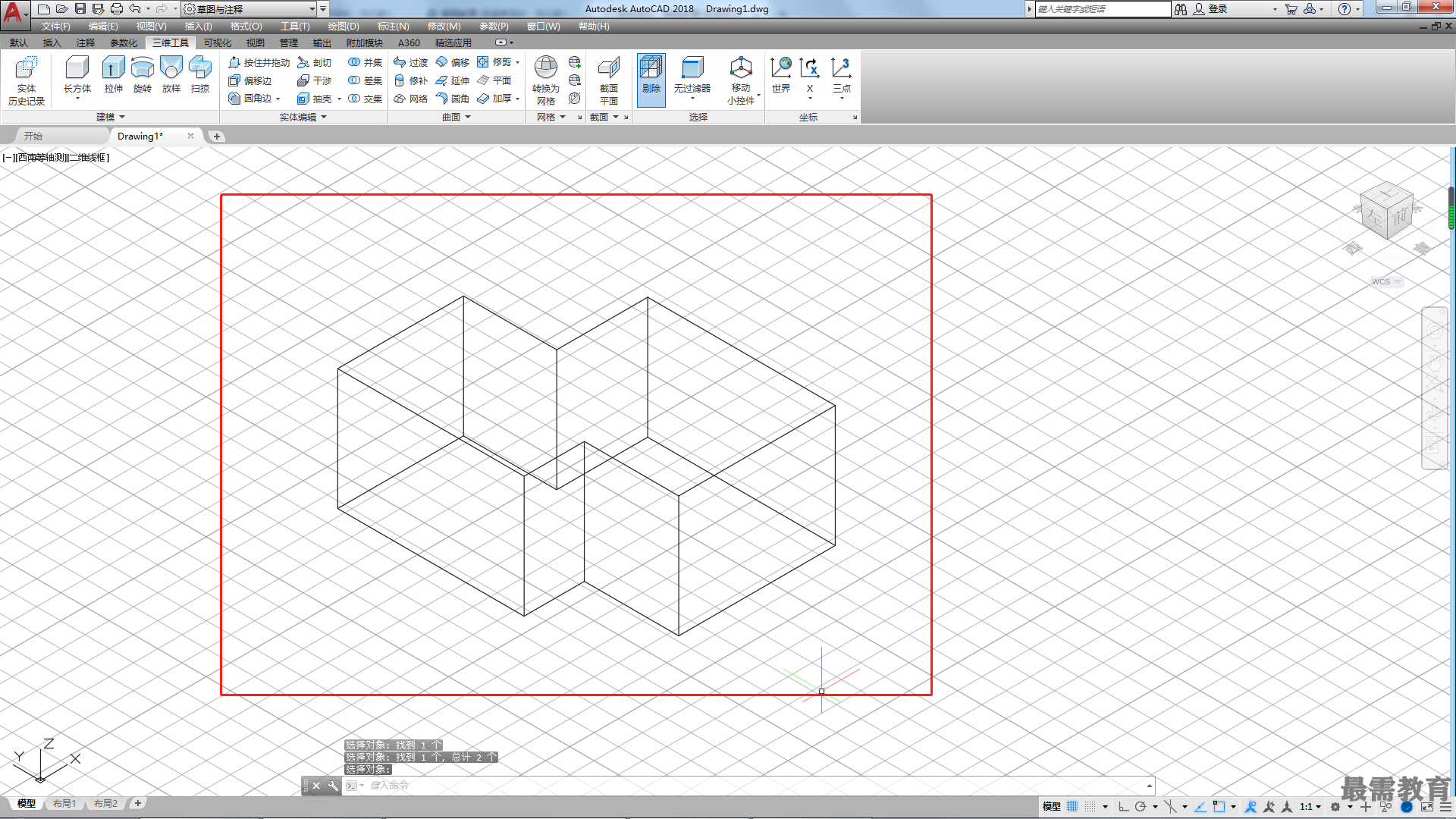Select the 3-Point UCS (三点) tool
This screenshot has height=819, width=1456.
pyautogui.click(x=842, y=76)
